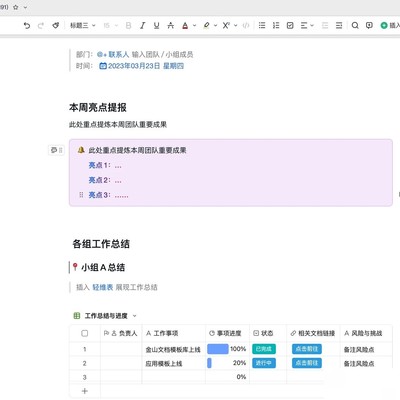Open the 轻维表 link
The image size is (400, 400).
(103, 287)
